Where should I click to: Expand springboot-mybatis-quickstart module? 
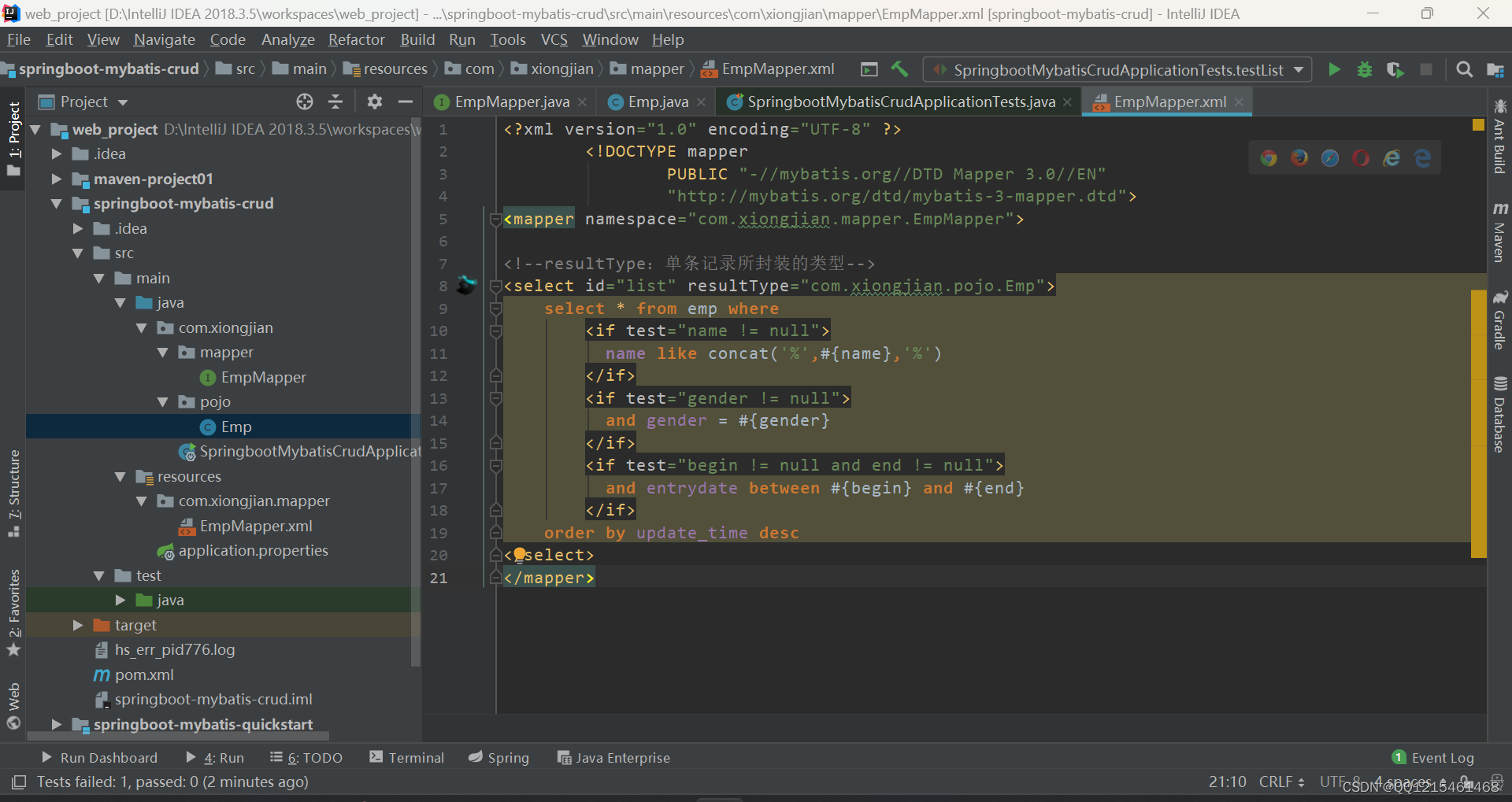tap(56, 724)
